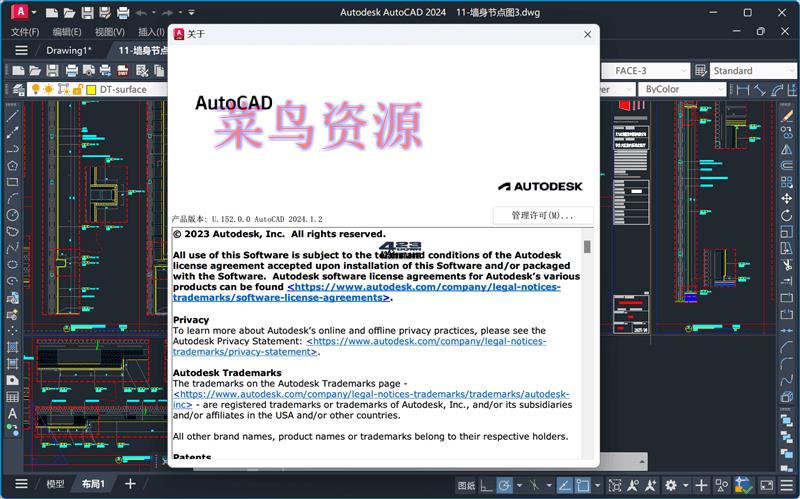Expand the Standard table style dropdown

pos(792,70)
